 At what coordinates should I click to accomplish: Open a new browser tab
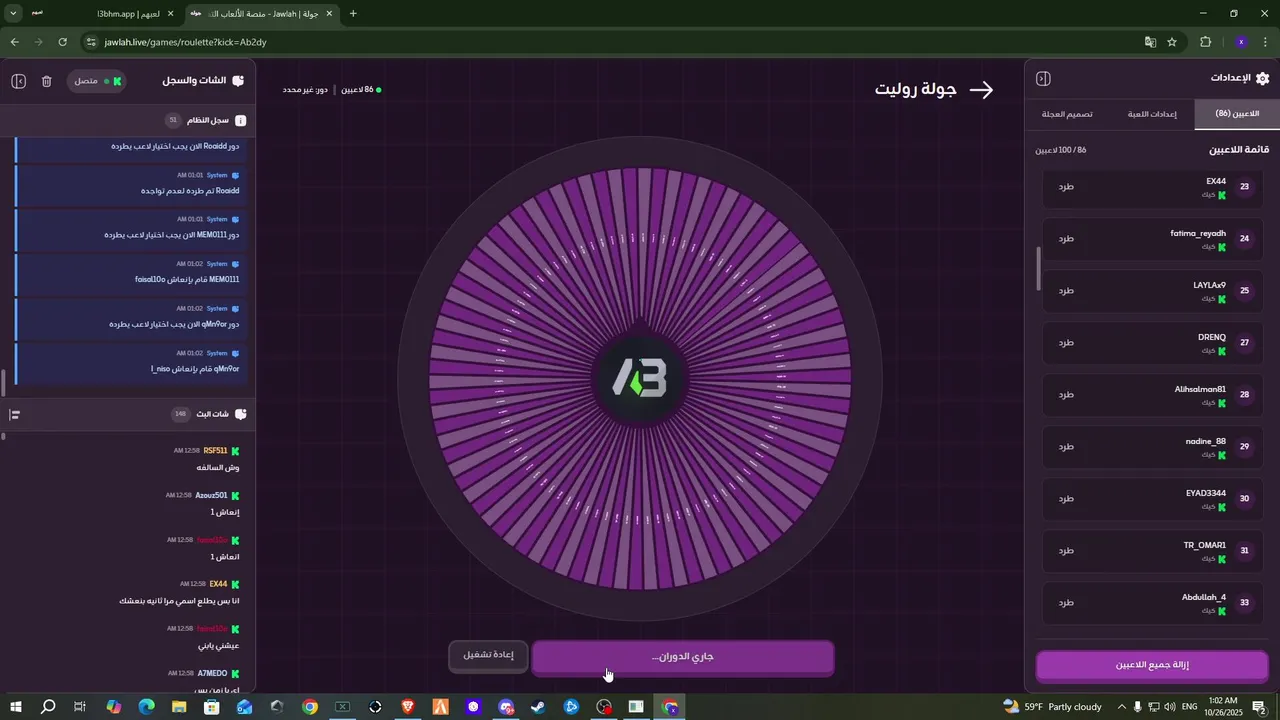353,14
